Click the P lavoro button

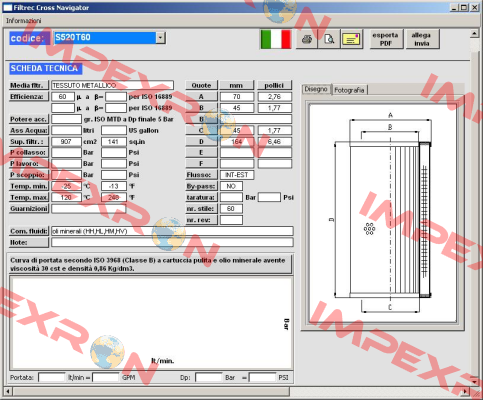tap(29, 164)
